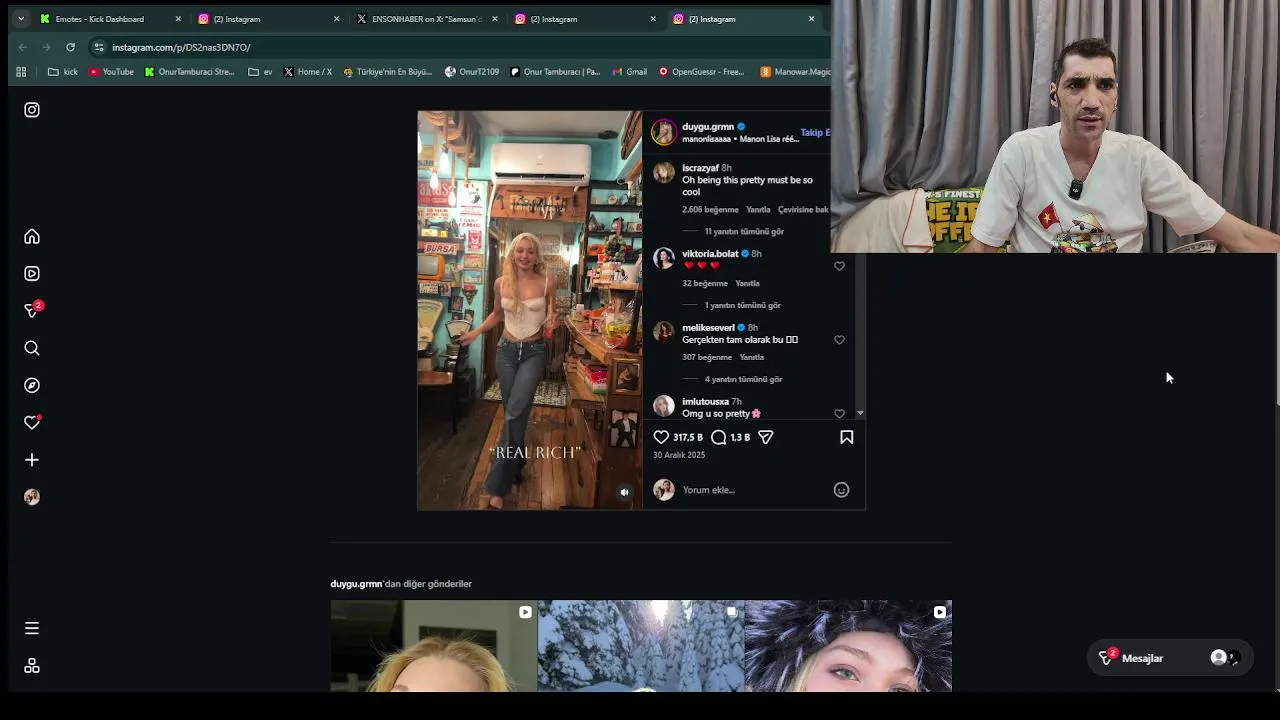Open Reels from Instagram sidebar
Viewport: 1280px width, 720px height.
32,274
